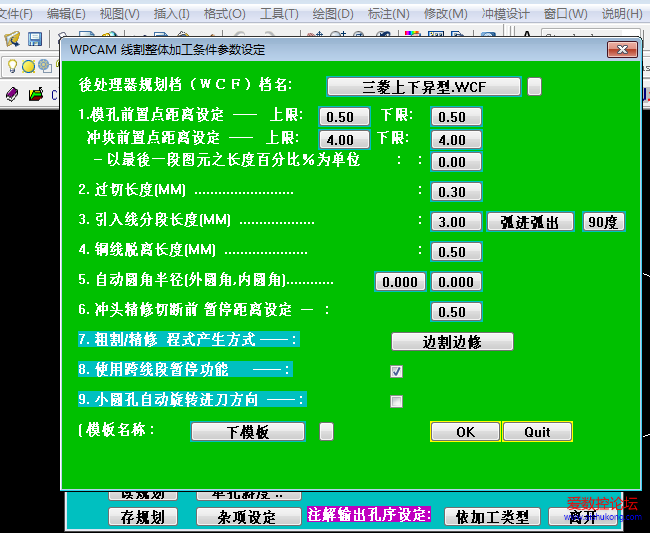Screen dimensions: 650x533
Task: Open the 冲模设计 menu
Action: pos(505,14)
